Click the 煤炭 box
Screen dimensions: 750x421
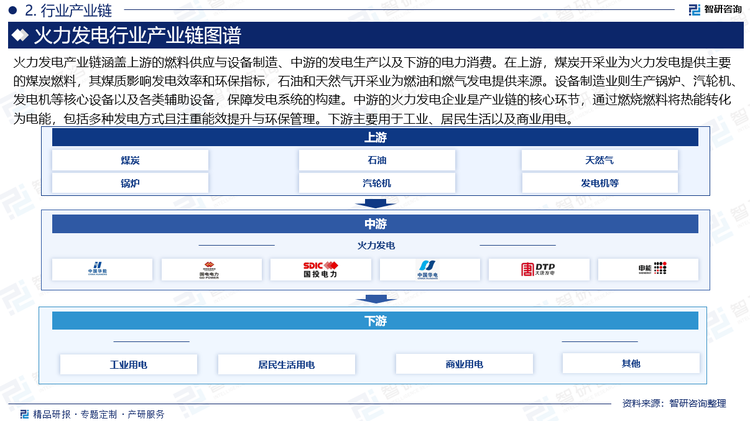tap(130, 160)
